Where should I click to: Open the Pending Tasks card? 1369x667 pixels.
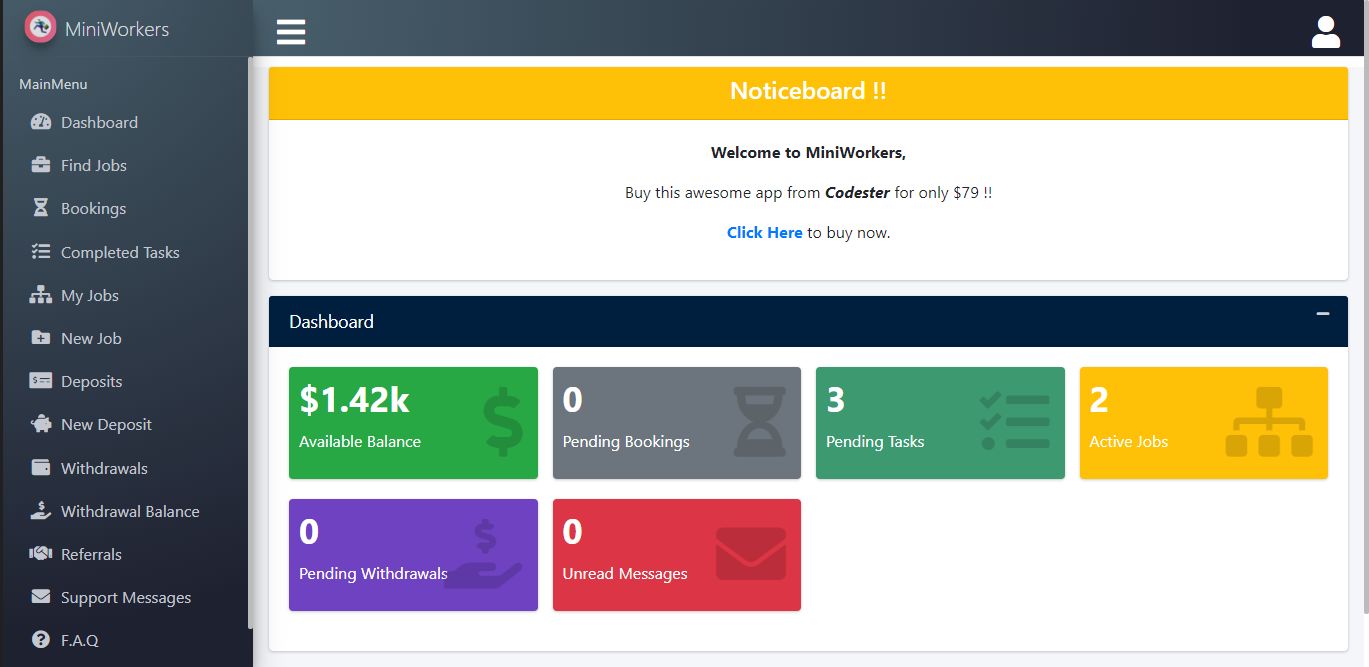940,423
